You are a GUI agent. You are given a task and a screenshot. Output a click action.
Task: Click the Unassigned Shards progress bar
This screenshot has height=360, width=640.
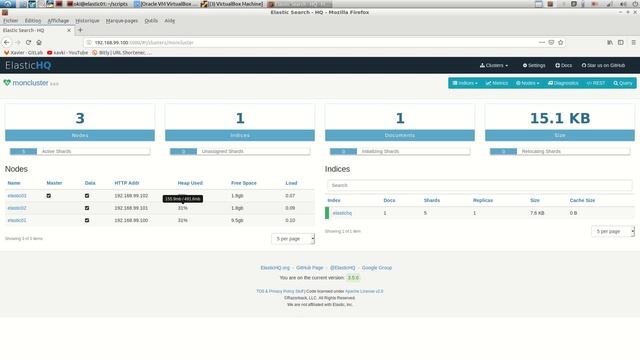240,151
